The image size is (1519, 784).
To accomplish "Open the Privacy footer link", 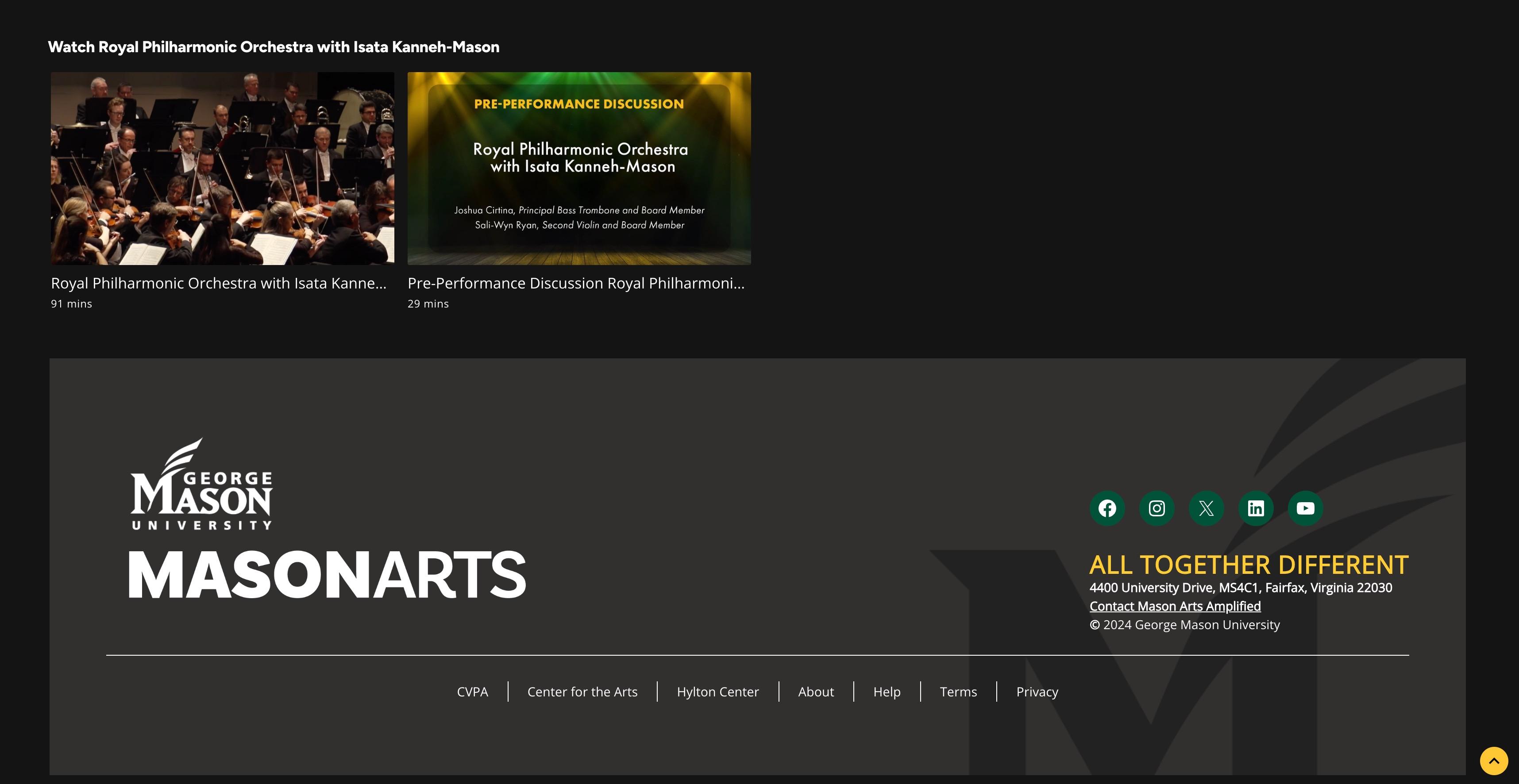I will click(1037, 692).
